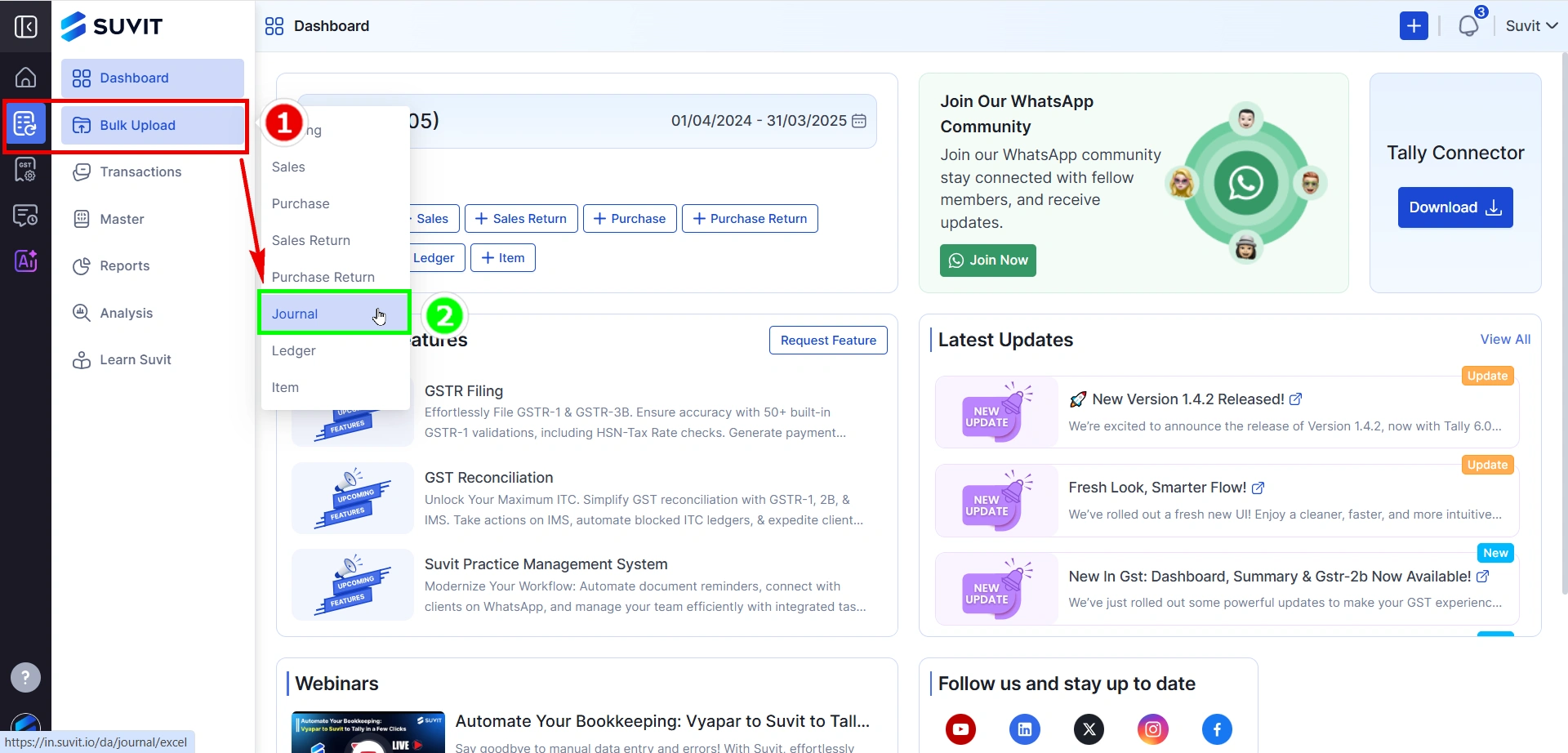
Task: Open Fresh Look, Smarter Flow update thumbnail
Action: click(x=996, y=501)
